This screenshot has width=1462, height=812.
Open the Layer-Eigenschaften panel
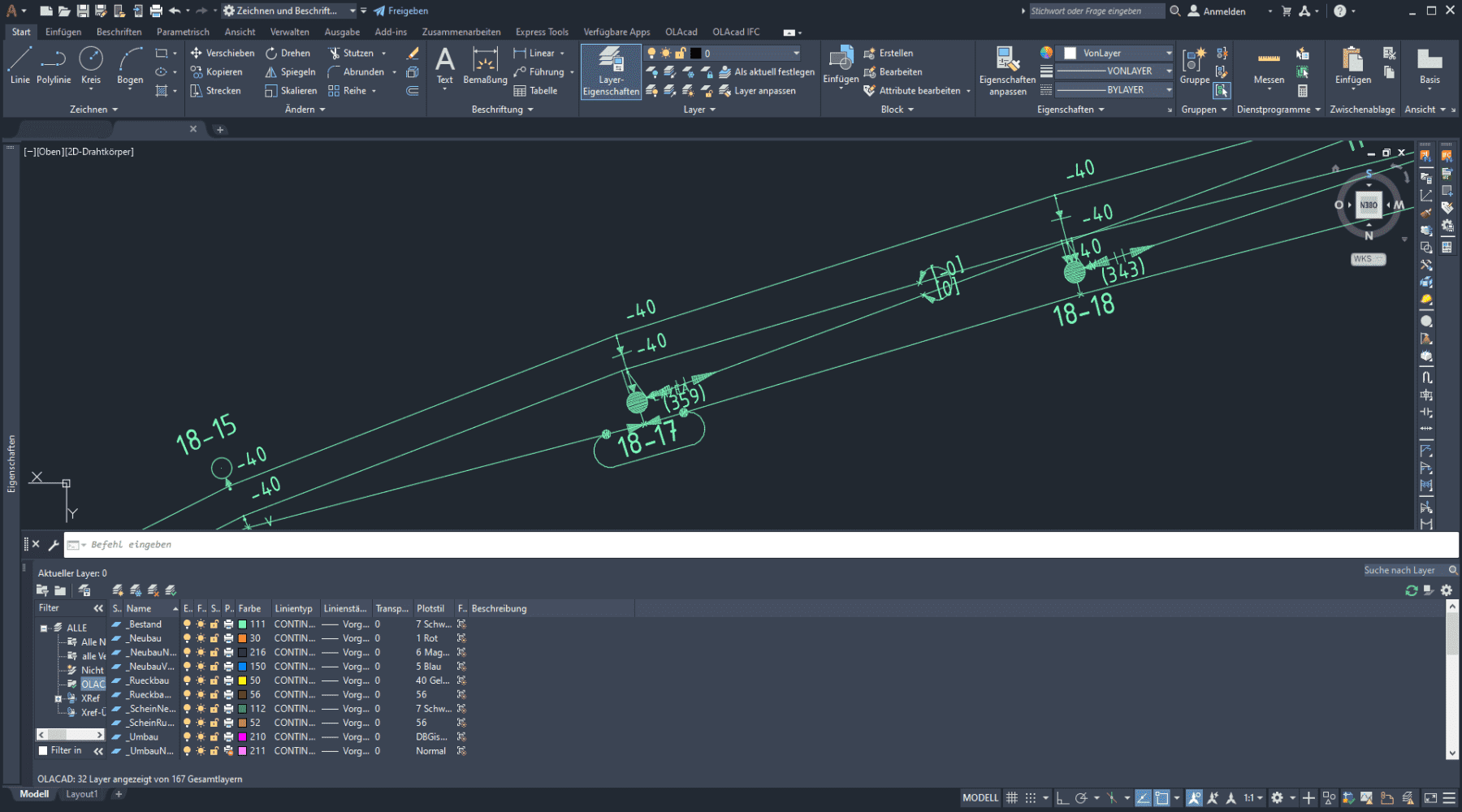click(611, 71)
